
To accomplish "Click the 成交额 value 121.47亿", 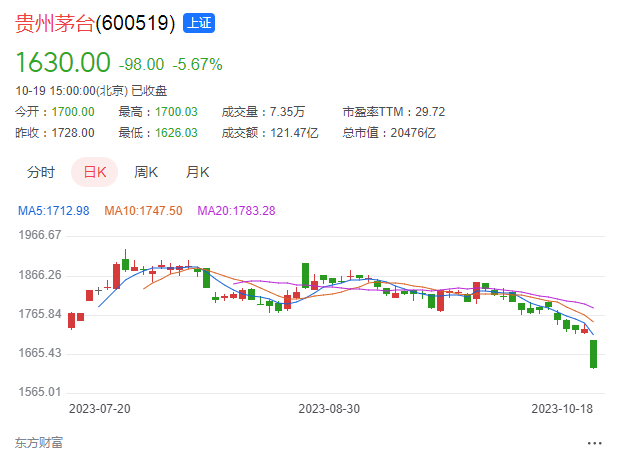I will (294, 133).
